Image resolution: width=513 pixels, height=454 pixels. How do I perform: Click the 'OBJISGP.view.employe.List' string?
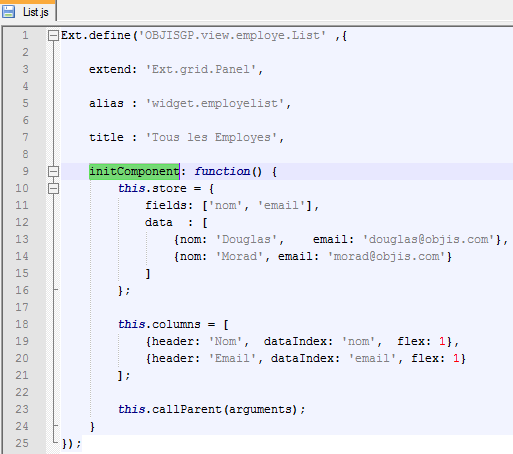[232, 35]
